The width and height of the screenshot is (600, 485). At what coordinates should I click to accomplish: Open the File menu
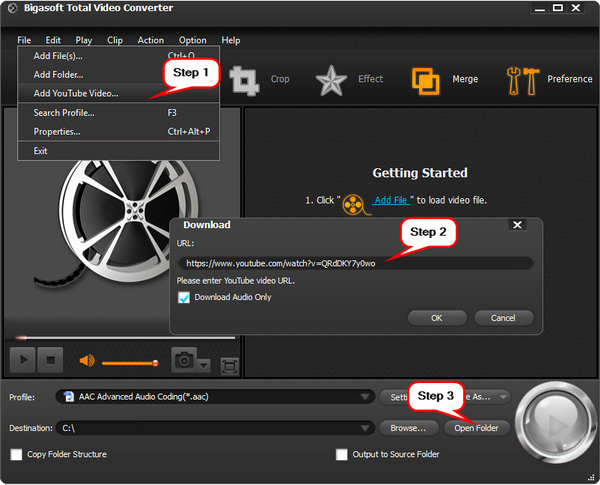click(x=24, y=40)
